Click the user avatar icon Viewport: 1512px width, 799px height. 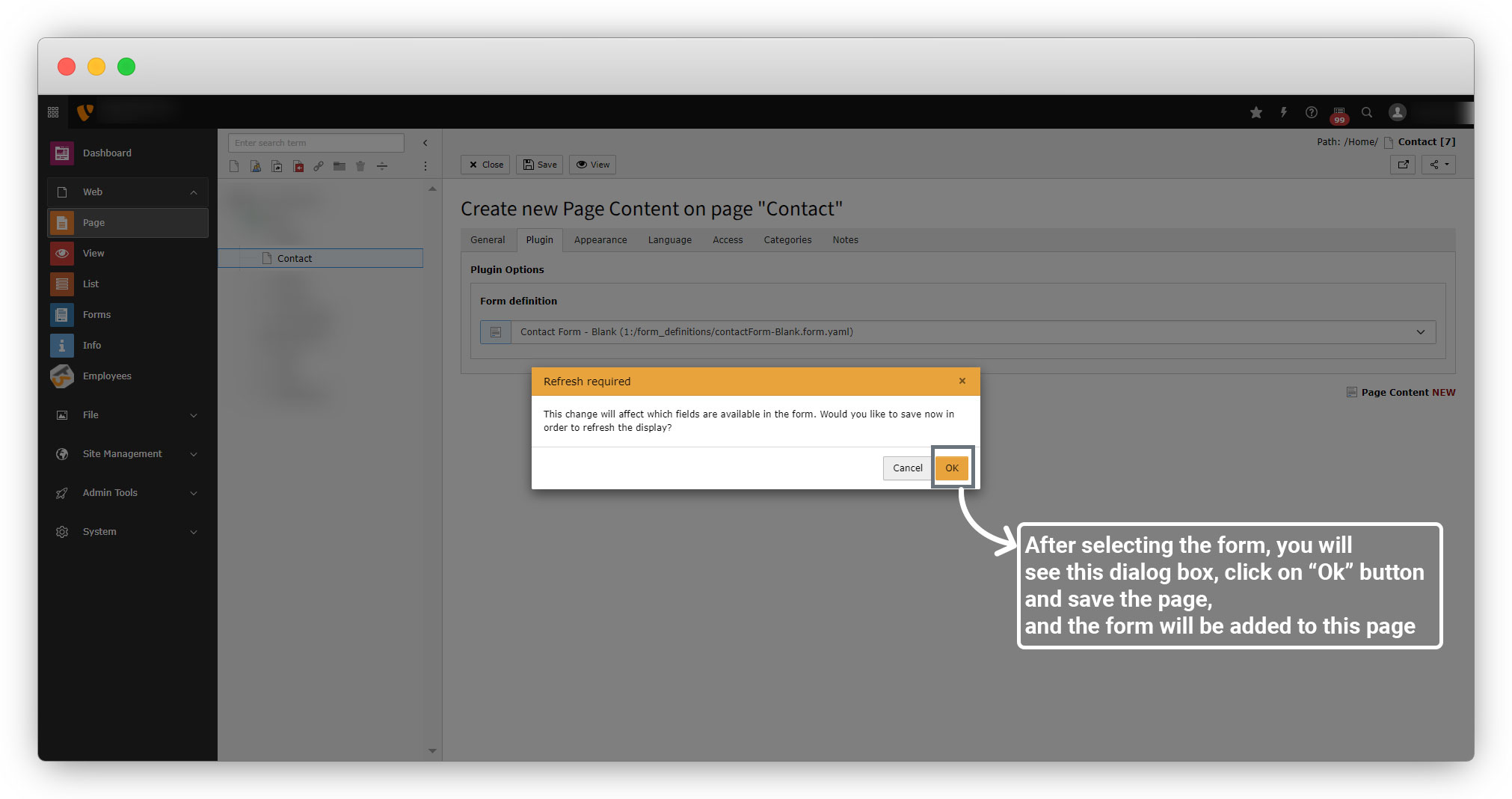(1397, 112)
